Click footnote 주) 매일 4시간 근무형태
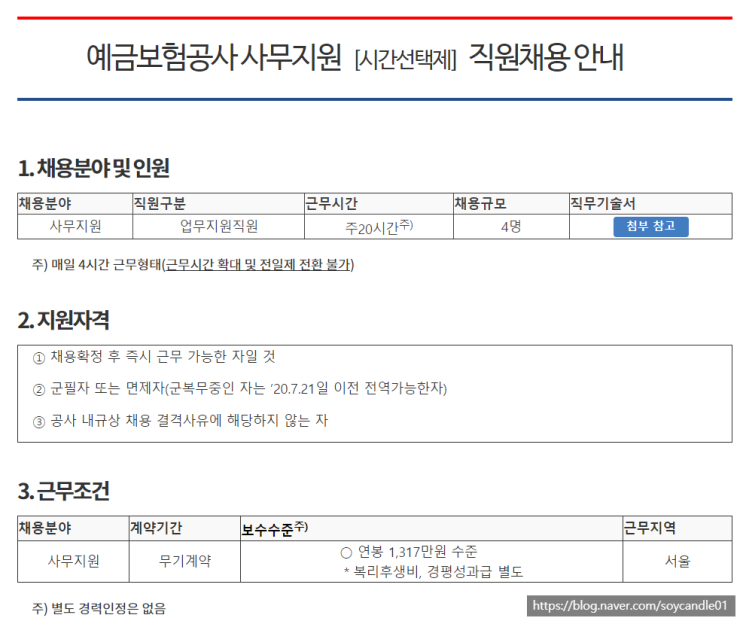743x624 pixels. [193, 264]
